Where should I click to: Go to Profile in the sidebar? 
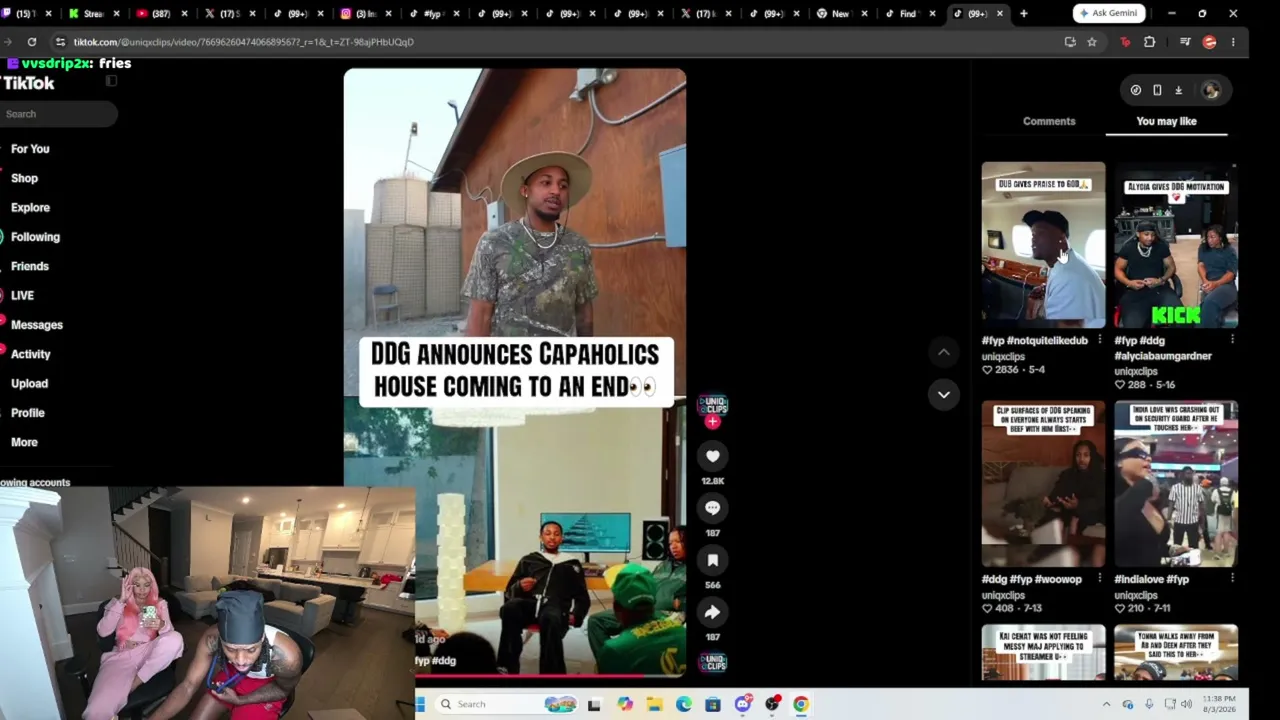click(27, 413)
